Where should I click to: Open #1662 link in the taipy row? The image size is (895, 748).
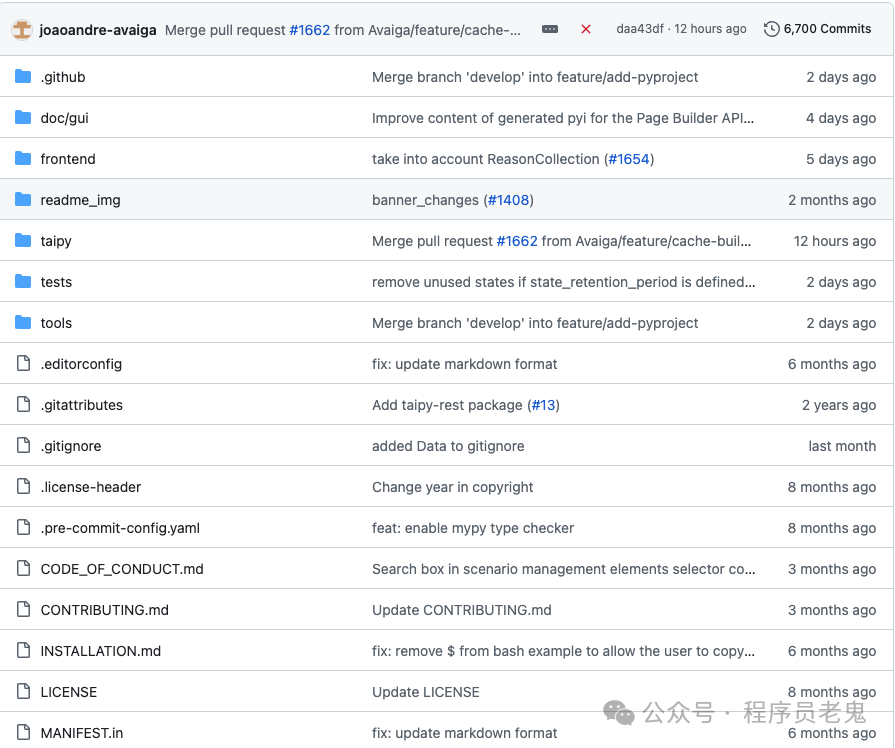[517, 241]
